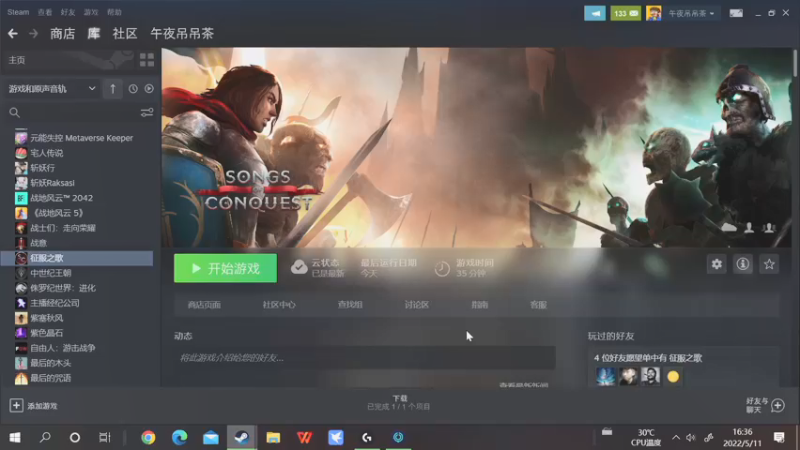Switch library to grid view icon
800x450 pixels.
[x=147, y=60]
